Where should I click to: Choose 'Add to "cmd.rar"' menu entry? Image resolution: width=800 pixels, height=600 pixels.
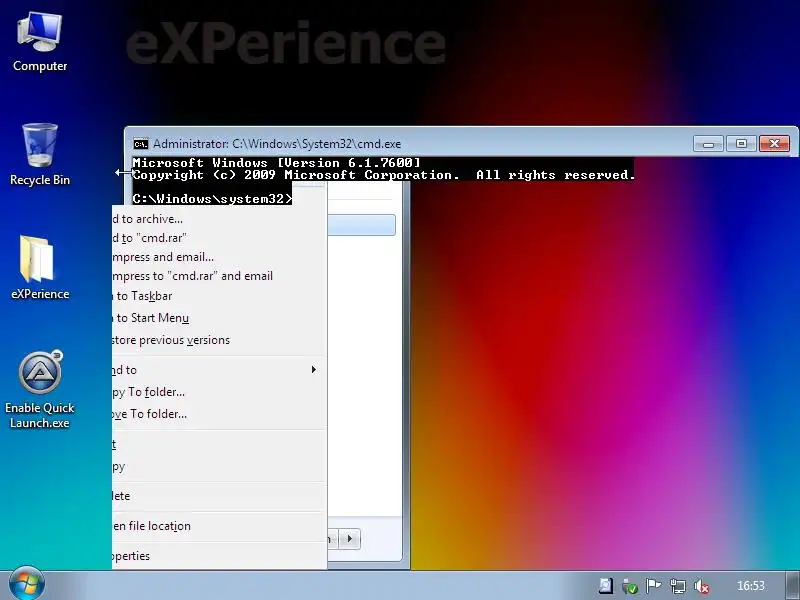point(219,238)
